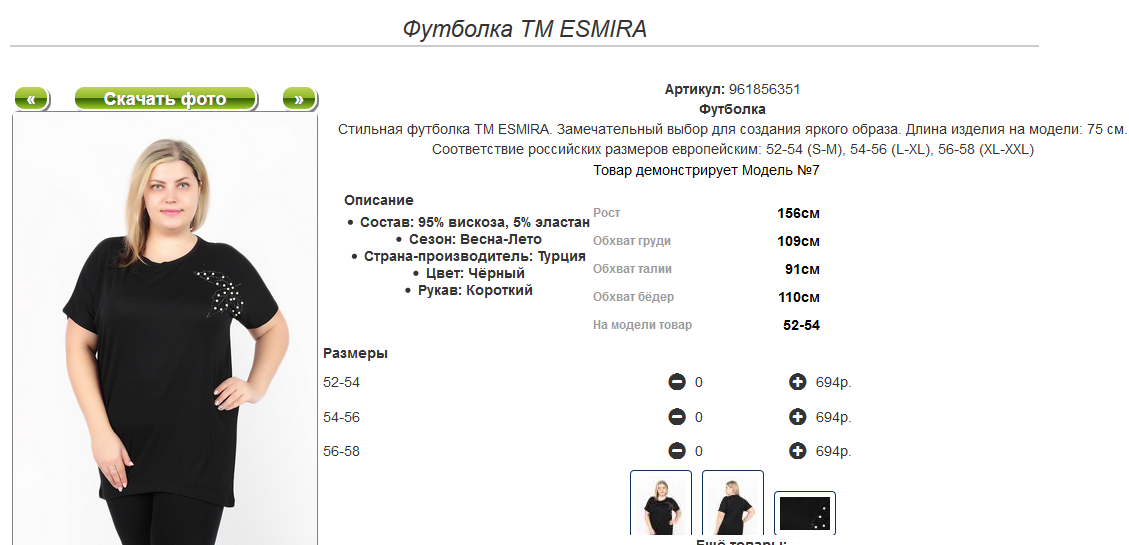Open the back view thumbnail
1129x545 pixels.
(x=733, y=505)
